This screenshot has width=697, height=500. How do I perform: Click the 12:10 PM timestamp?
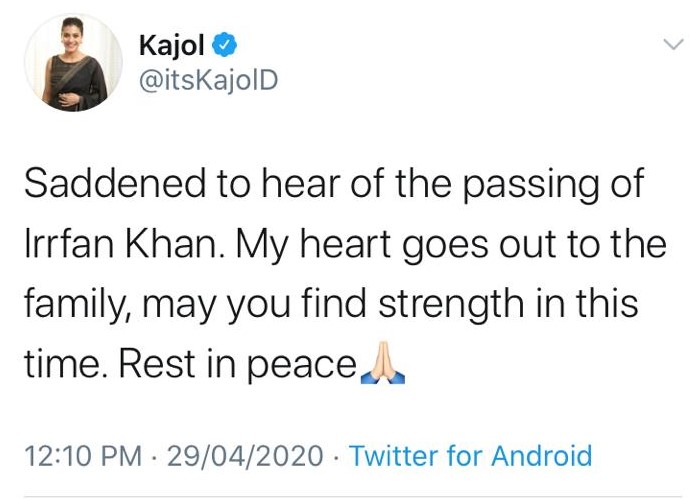(83, 456)
